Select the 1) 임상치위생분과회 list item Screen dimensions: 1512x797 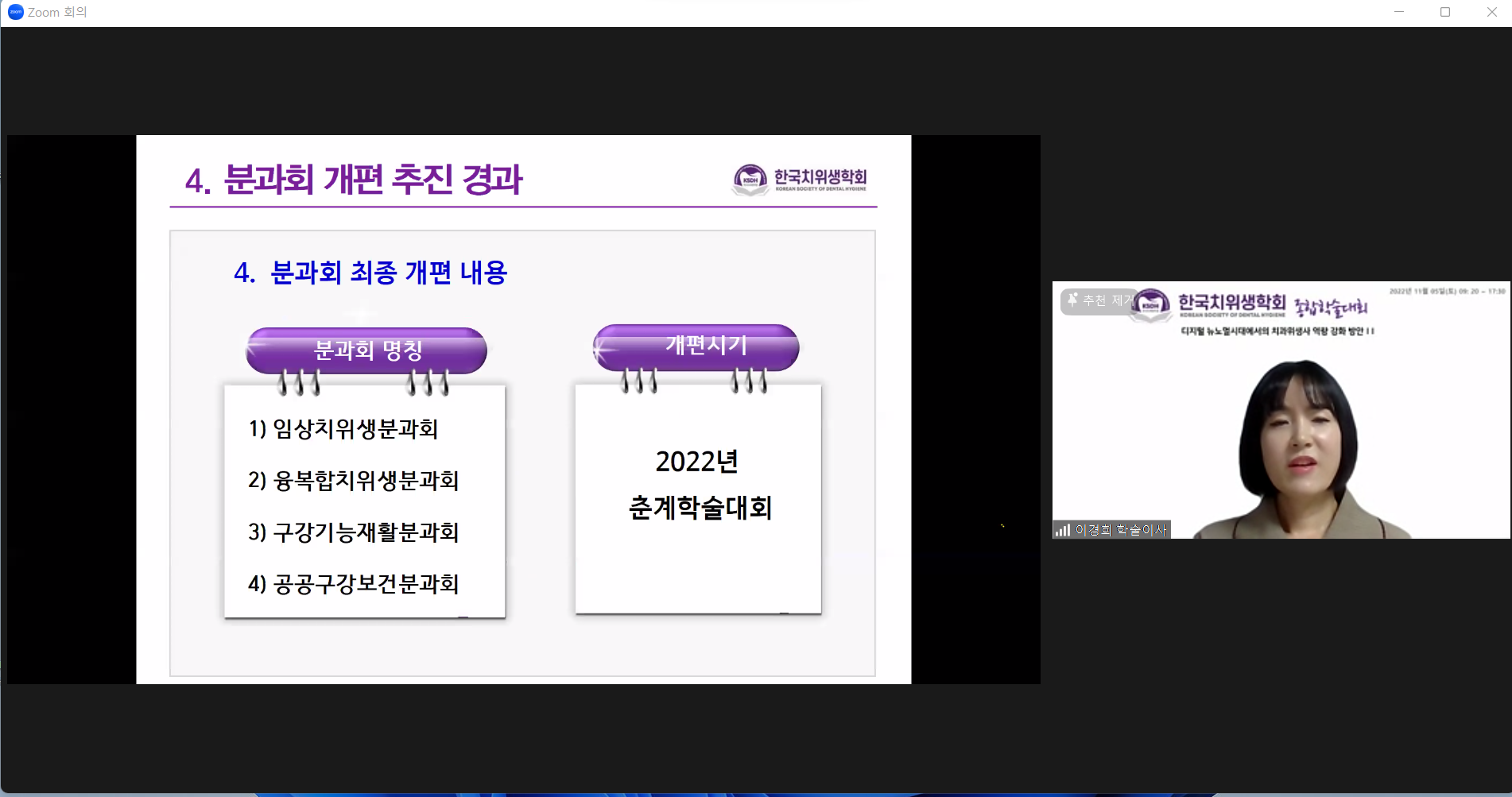tap(343, 429)
